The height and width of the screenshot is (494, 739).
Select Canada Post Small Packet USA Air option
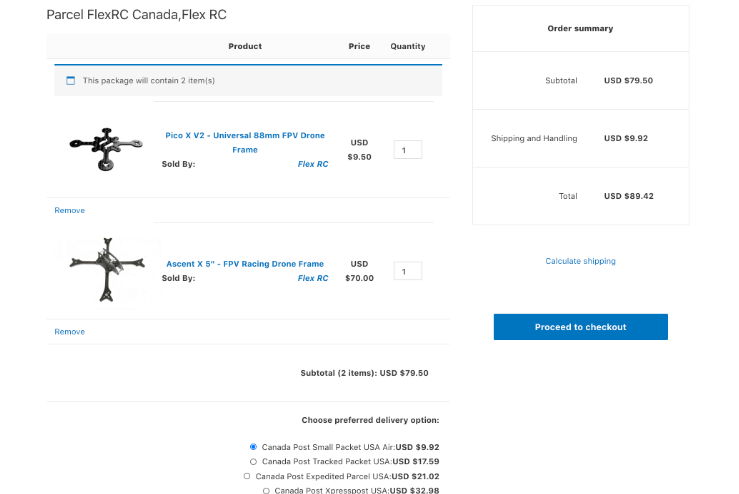tap(254, 447)
